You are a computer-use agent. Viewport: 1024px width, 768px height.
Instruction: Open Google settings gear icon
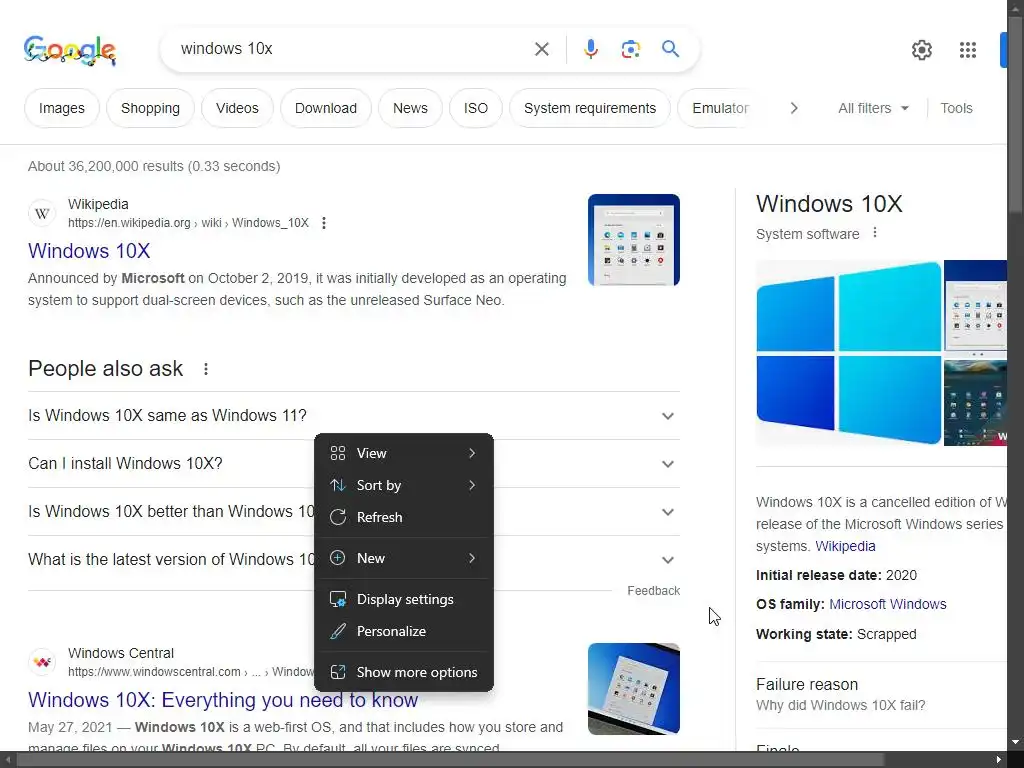[x=921, y=50]
